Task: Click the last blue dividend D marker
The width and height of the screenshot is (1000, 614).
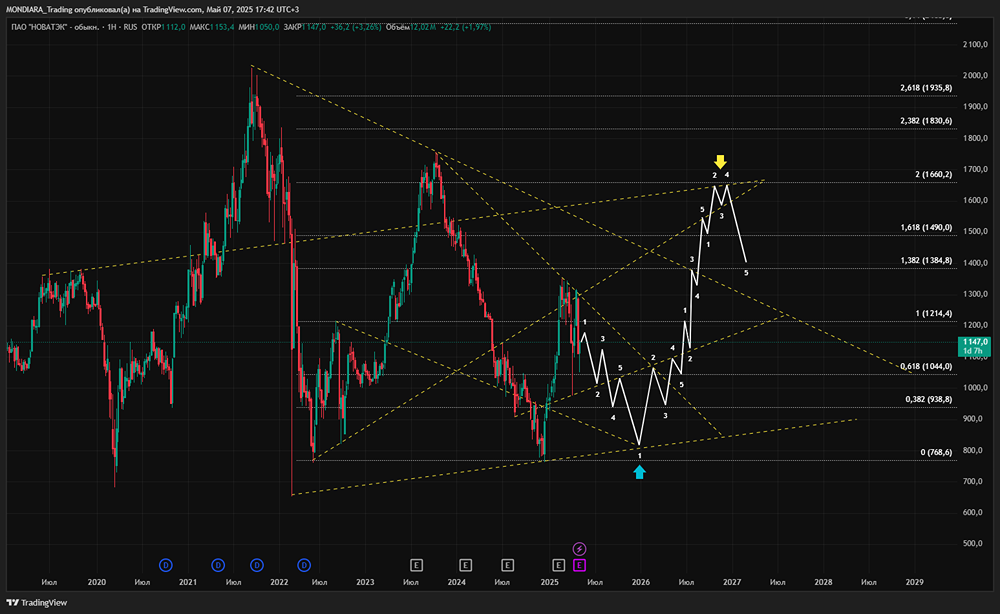Action: coord(304,565)
